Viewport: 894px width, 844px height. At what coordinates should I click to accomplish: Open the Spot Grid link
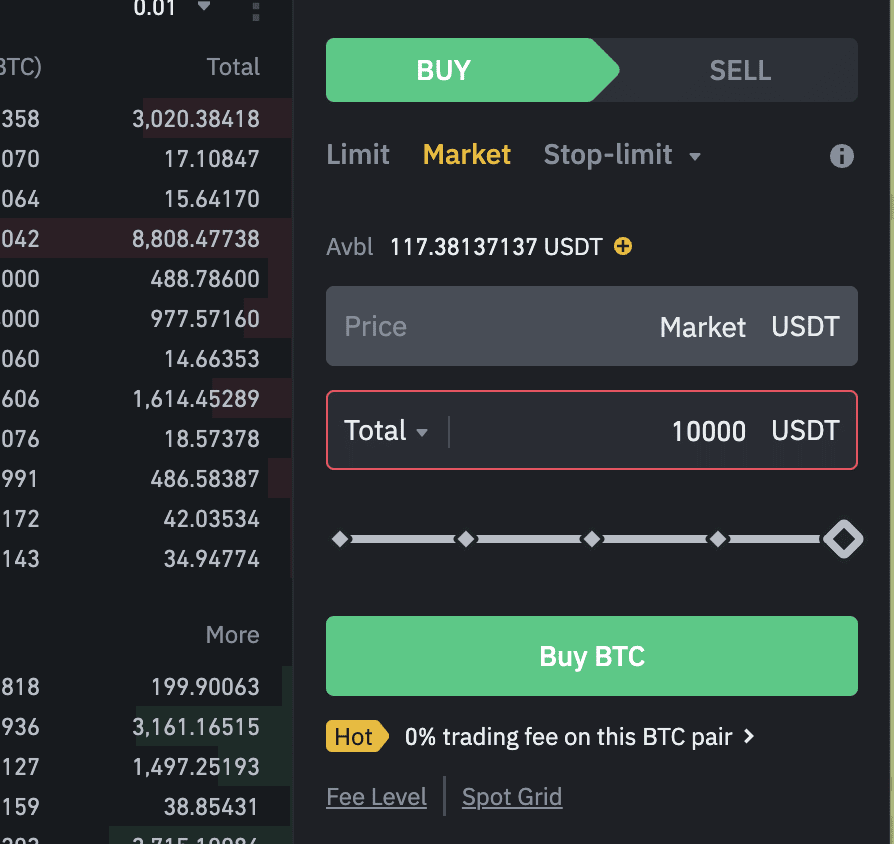pyautogui.click(x=512, y=797)
